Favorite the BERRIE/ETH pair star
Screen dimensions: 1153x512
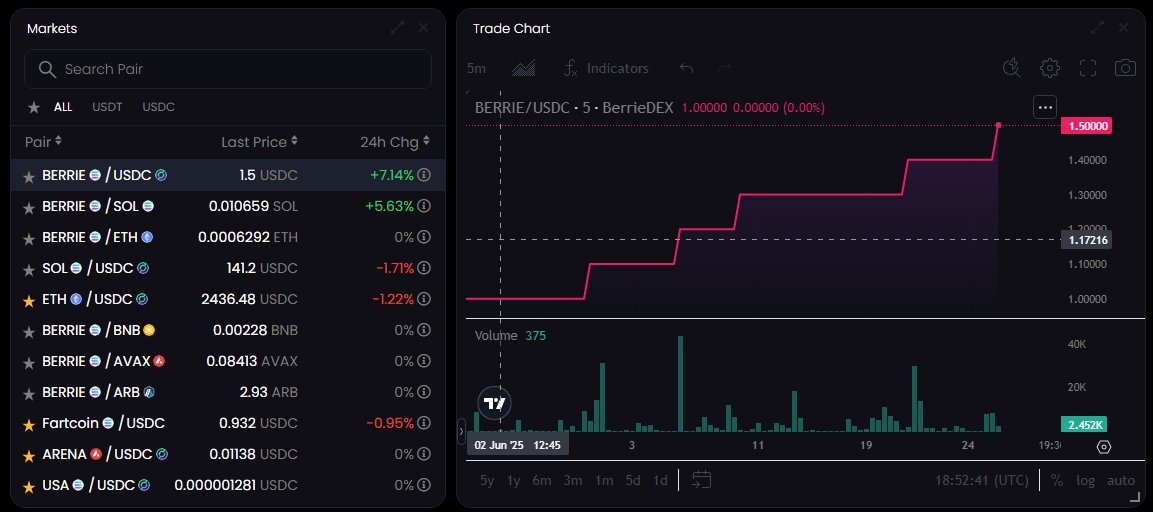29,238
